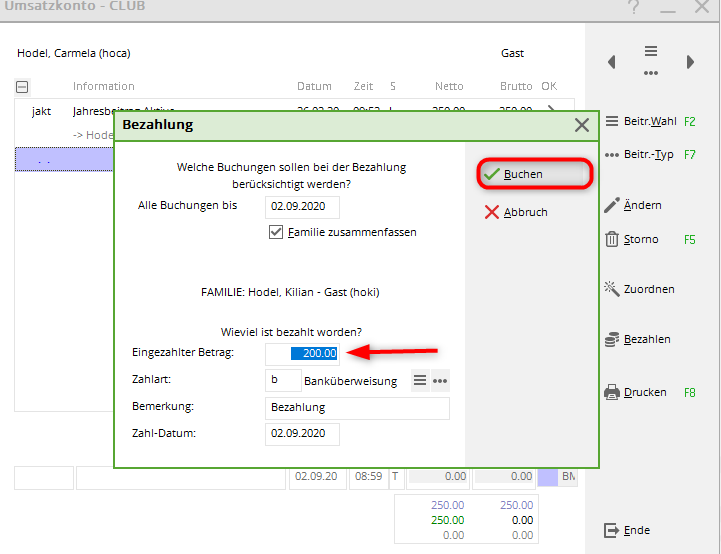Open Beitr.Wahl selection list

point(650,122)
